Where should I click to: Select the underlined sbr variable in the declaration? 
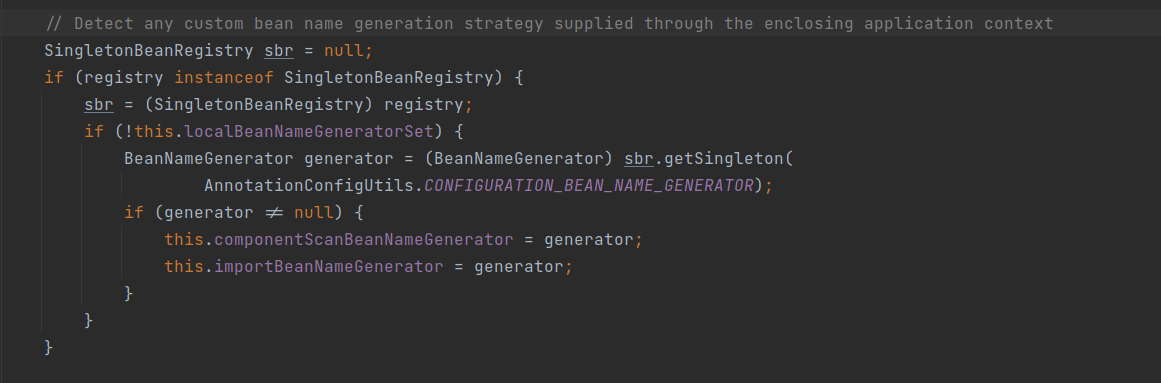(278, 51)
